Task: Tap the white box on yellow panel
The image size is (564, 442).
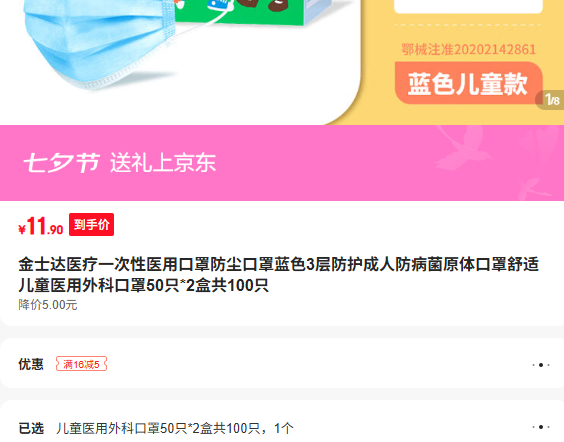Action: pos(468,6)
